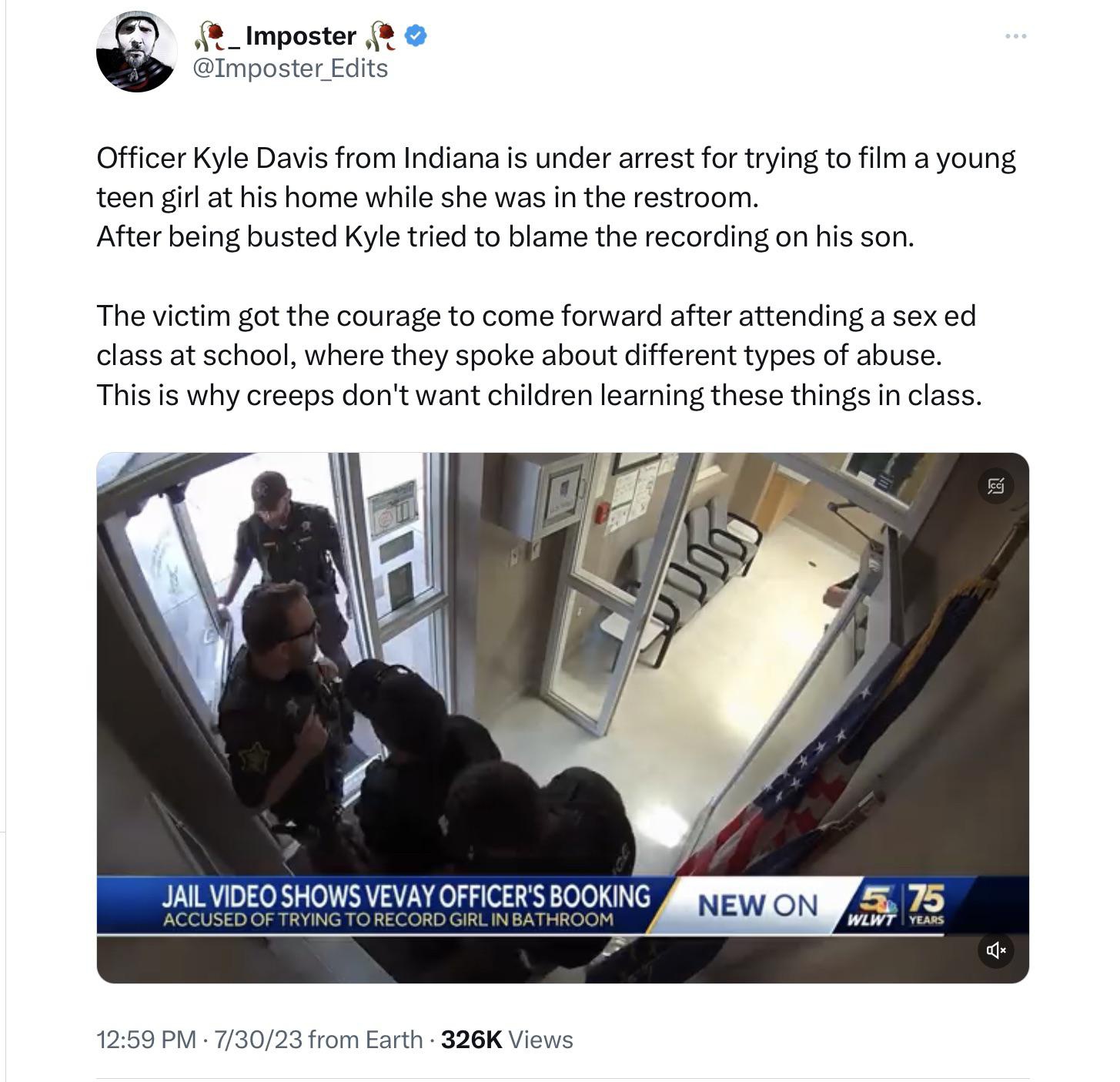Click the paragraph about sex ed class
1120x1082 pixels.
(x=539, y=355)
